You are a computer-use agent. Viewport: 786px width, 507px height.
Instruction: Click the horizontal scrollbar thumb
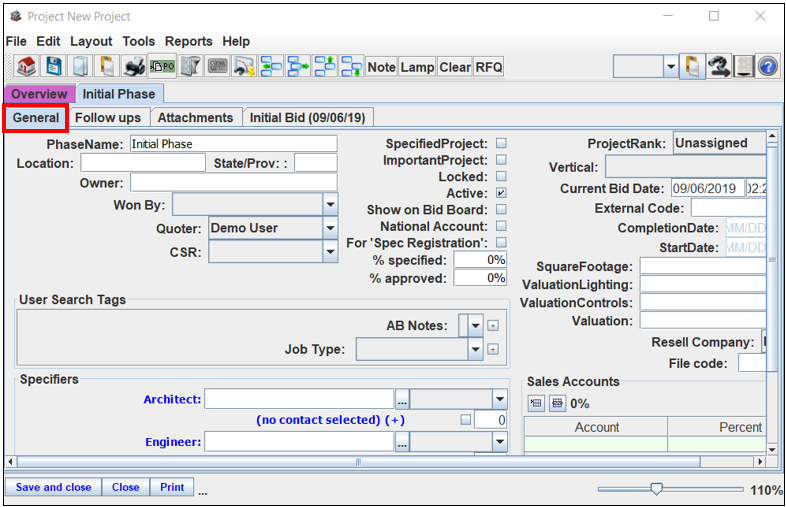(358, 461)
